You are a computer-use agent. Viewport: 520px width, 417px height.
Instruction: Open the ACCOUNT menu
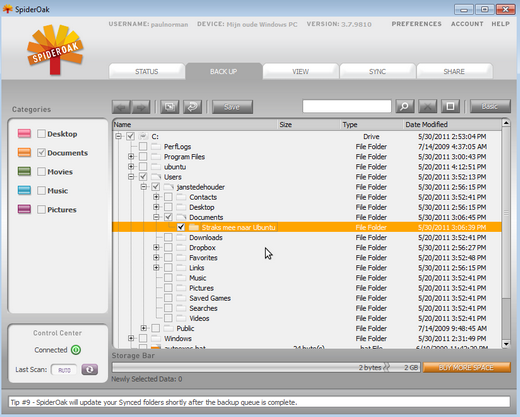click(x=467, y=24)
